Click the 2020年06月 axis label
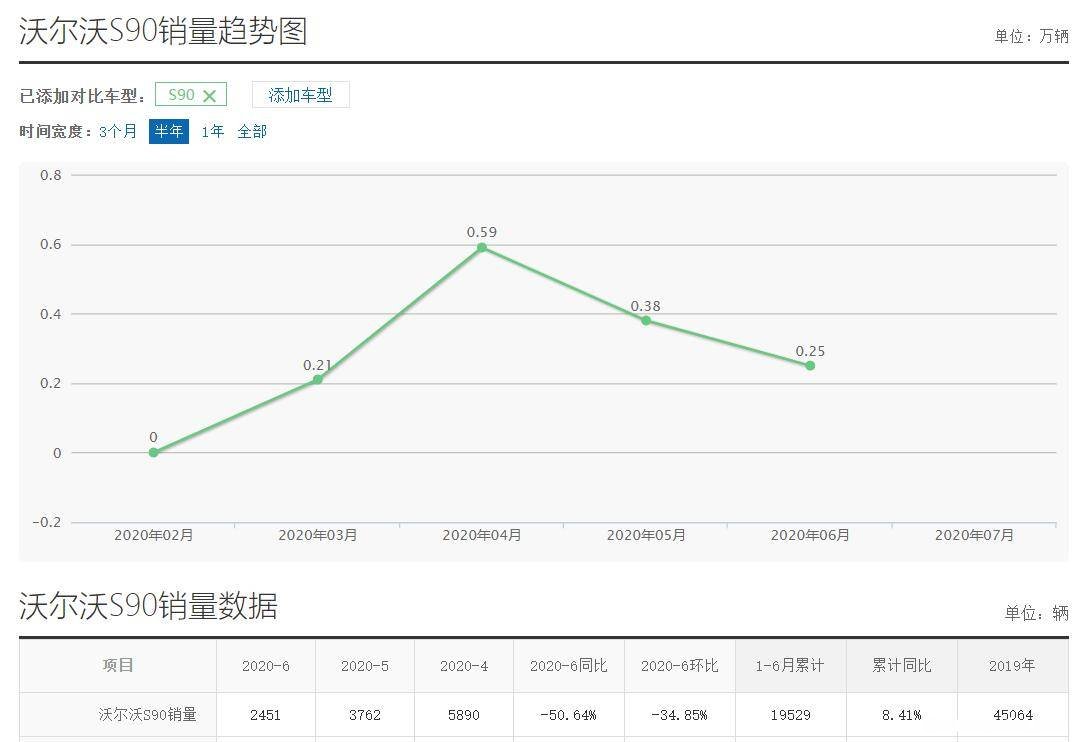This screenshot has height=742, width=1074. coord(810,535)
